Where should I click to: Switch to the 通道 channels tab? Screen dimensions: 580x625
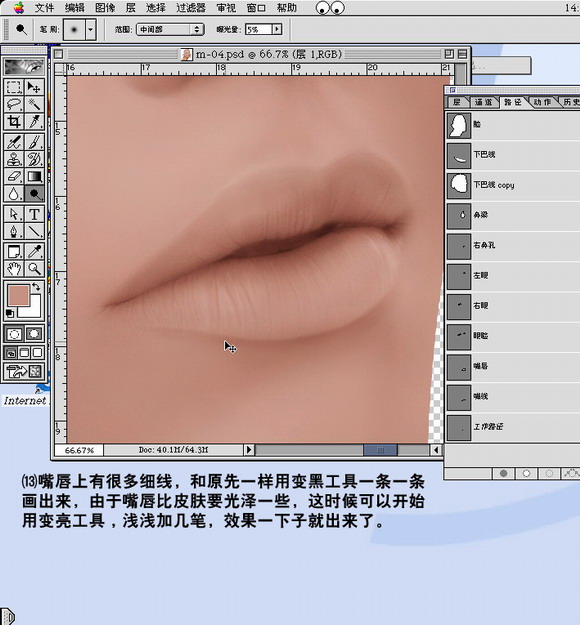coord(483,102)
